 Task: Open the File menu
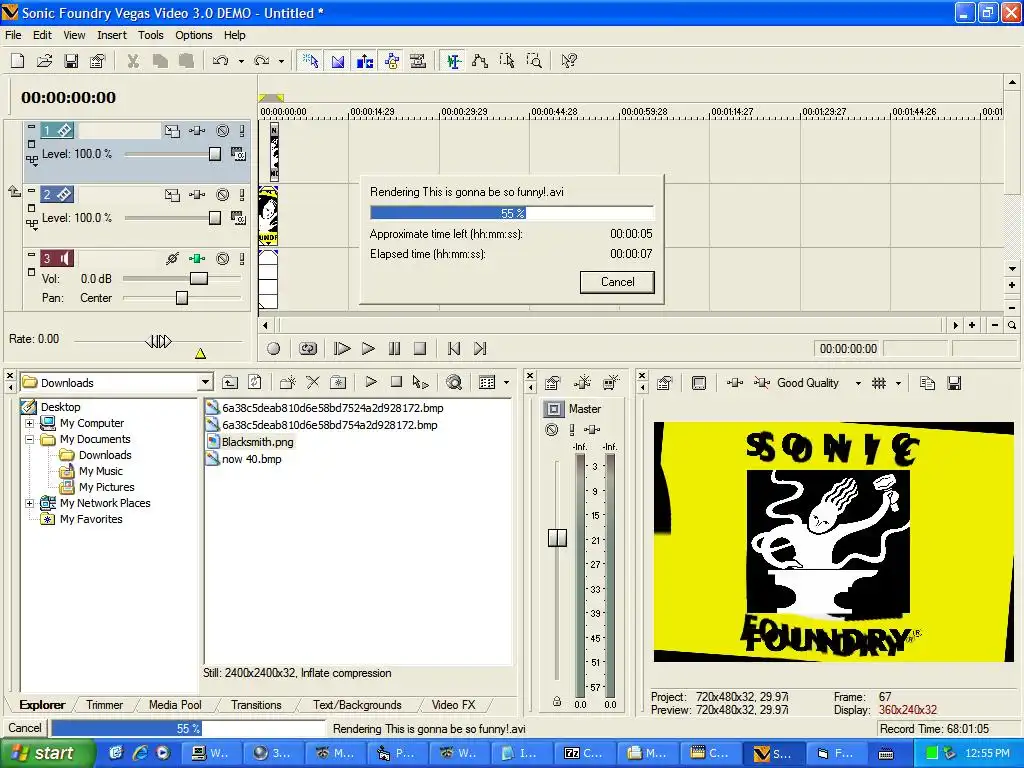tap(13, 35)
